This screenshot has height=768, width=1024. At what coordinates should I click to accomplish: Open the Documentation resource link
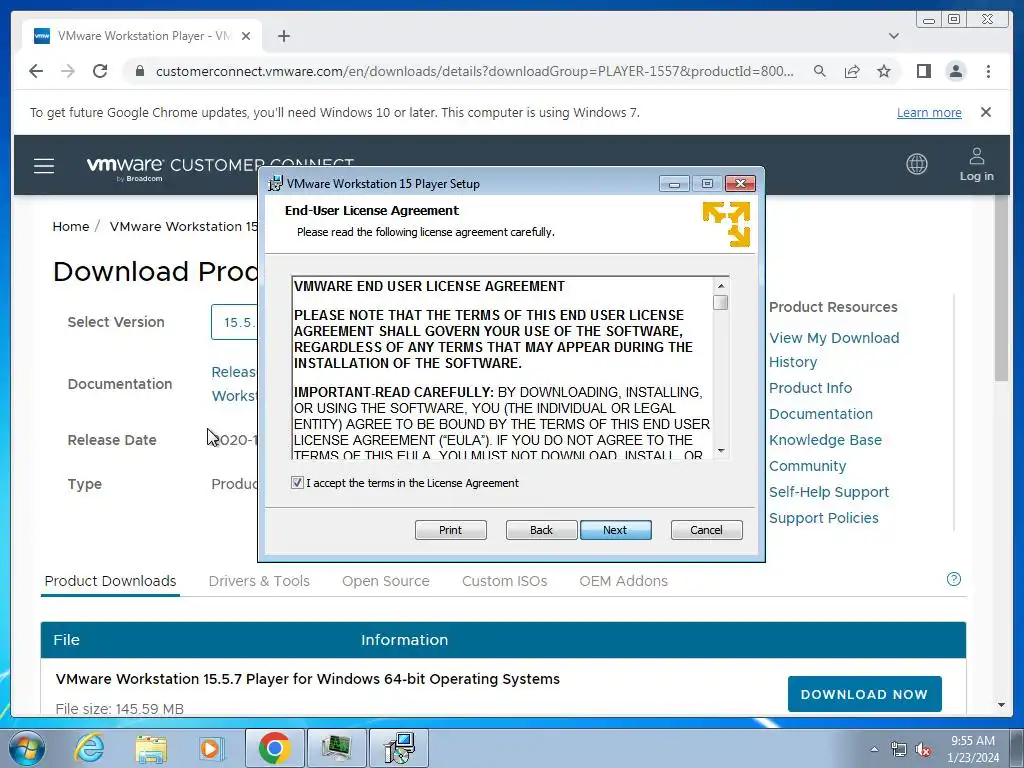click(x=821, y=414)
